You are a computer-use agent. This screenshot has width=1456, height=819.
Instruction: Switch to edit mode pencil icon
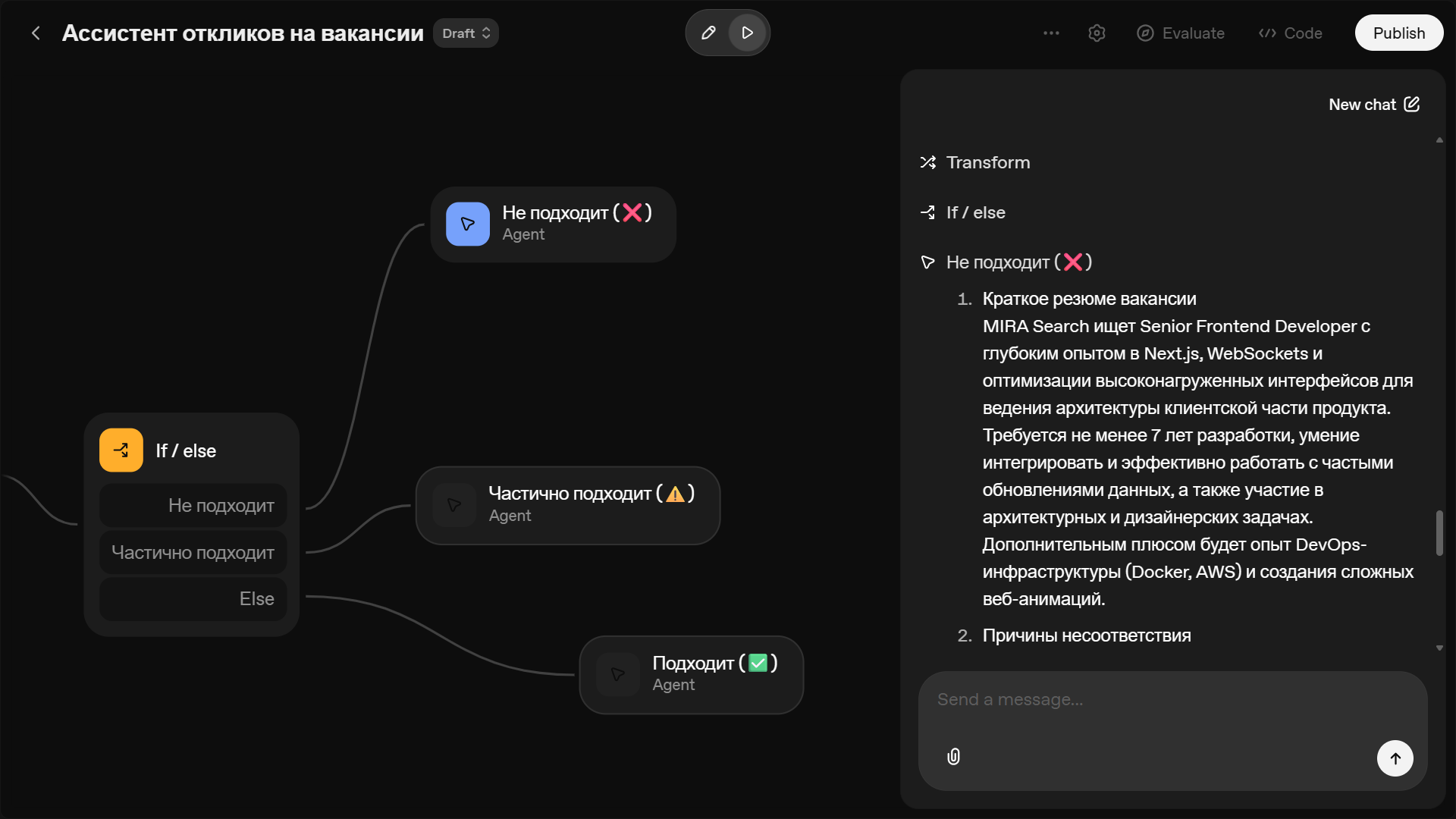click(708, 33)
